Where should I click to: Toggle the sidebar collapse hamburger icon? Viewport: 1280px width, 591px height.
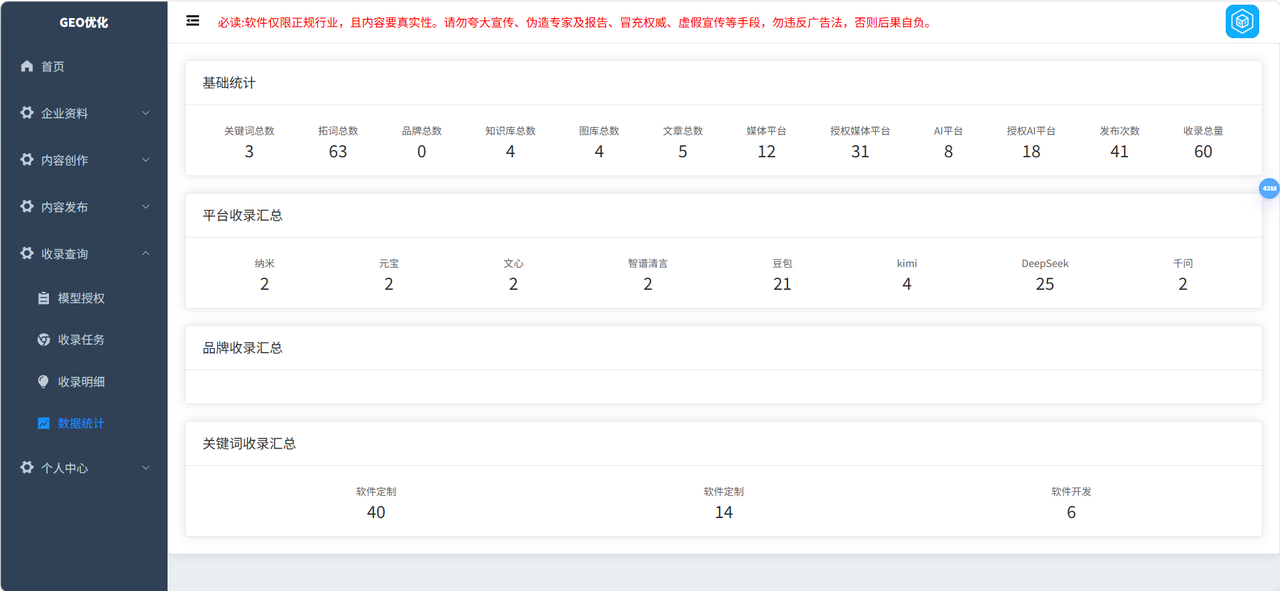(x=193, y=21)
